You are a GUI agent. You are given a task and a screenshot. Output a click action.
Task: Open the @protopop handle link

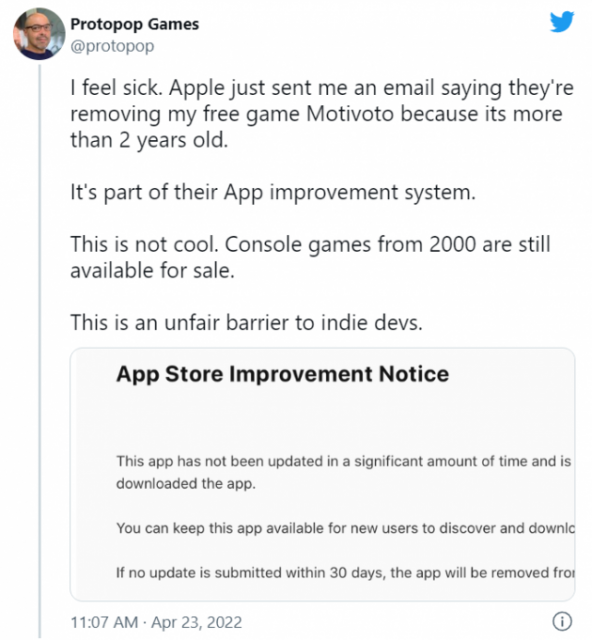point(112,46)
